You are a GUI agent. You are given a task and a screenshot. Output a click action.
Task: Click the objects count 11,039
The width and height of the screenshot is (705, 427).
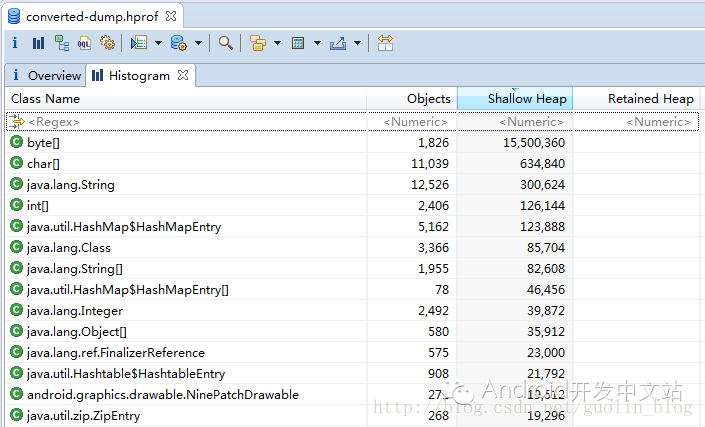point(430,164)
